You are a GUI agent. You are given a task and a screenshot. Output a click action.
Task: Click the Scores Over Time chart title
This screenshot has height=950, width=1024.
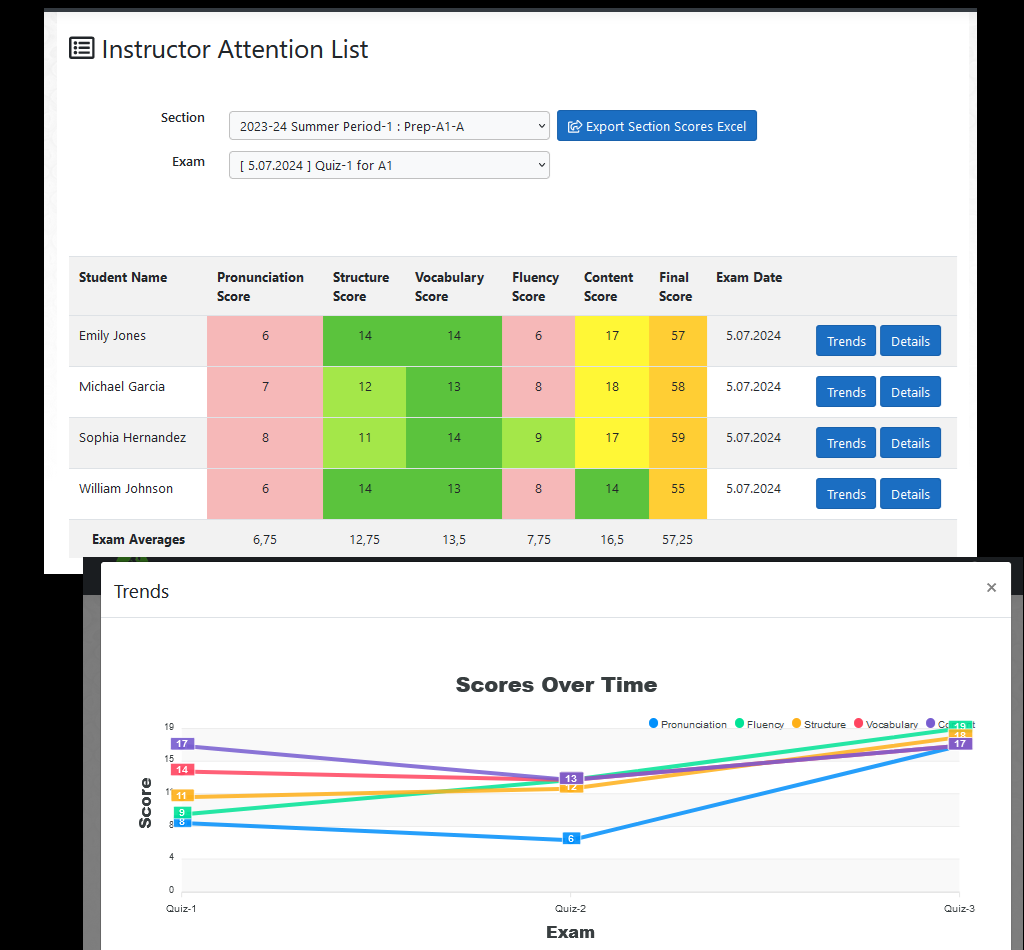click(x=556, y=685)
